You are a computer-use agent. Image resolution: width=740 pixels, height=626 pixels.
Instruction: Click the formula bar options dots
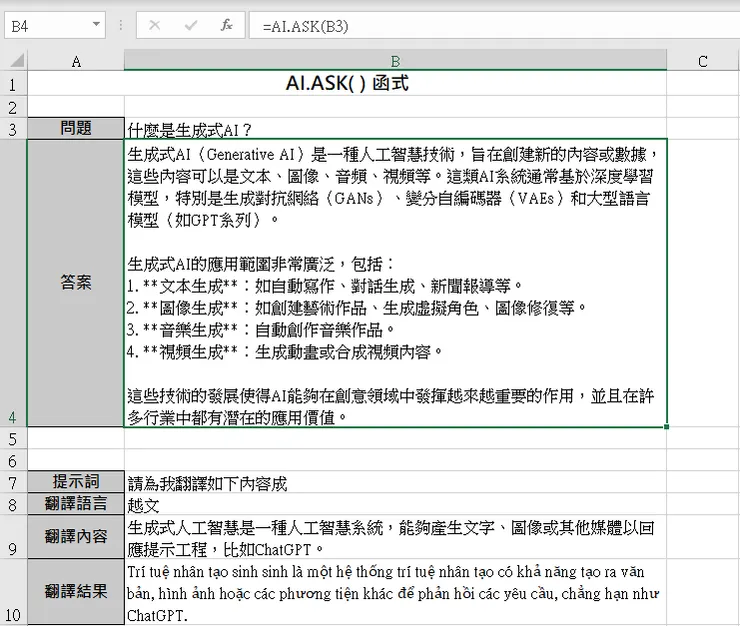121,25
